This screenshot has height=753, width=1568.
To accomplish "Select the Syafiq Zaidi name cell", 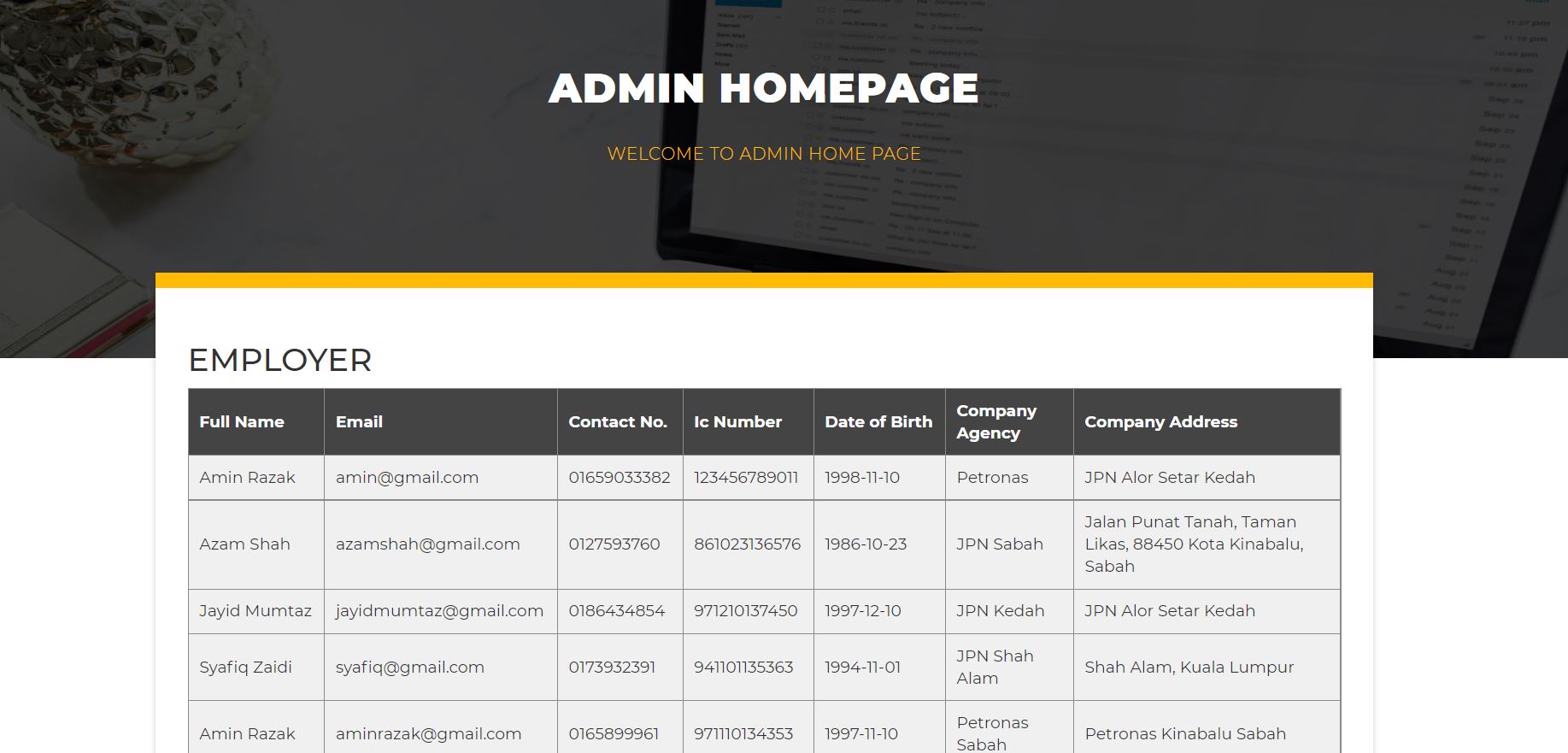I will (x=245, y=668).
